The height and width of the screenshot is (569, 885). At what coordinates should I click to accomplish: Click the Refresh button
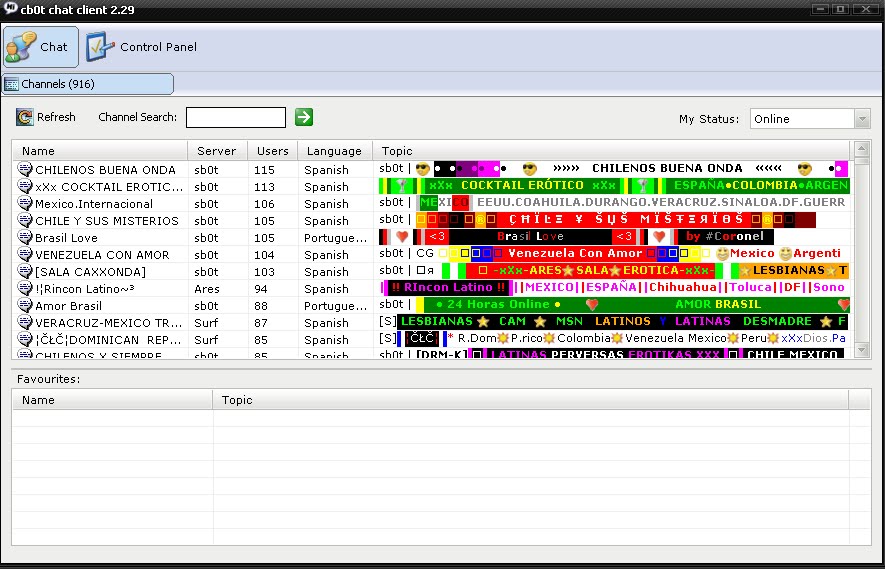[46, 117]
